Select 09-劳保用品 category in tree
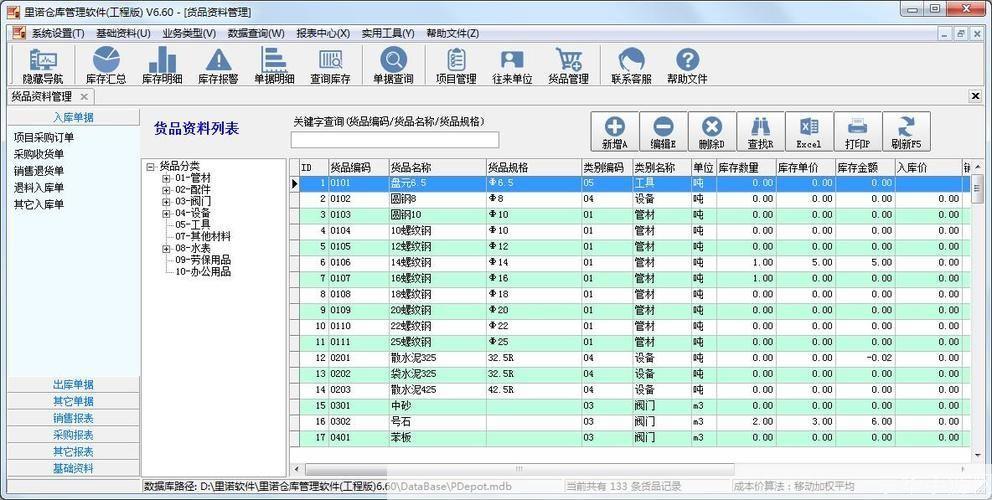The height and width of the screenshot is (500, 992). pyautogui.click(x=203, y=260)
